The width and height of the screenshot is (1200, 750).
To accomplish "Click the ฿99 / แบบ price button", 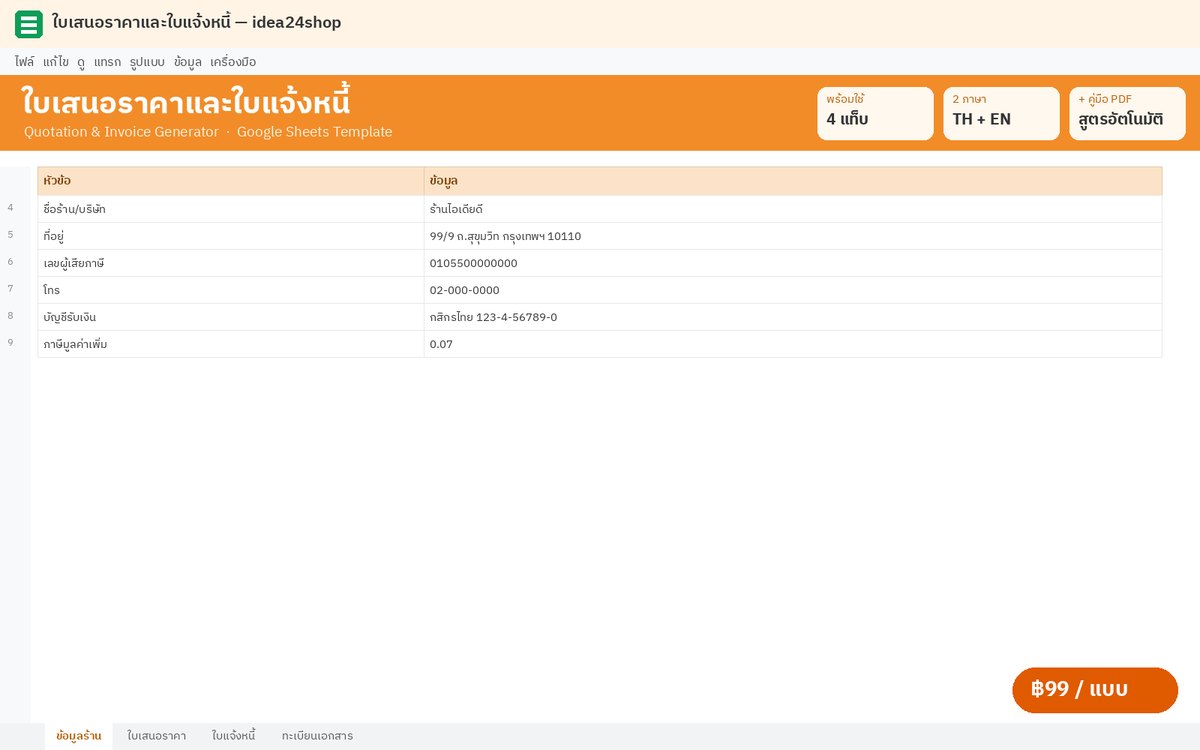I will pos(1095,690).
